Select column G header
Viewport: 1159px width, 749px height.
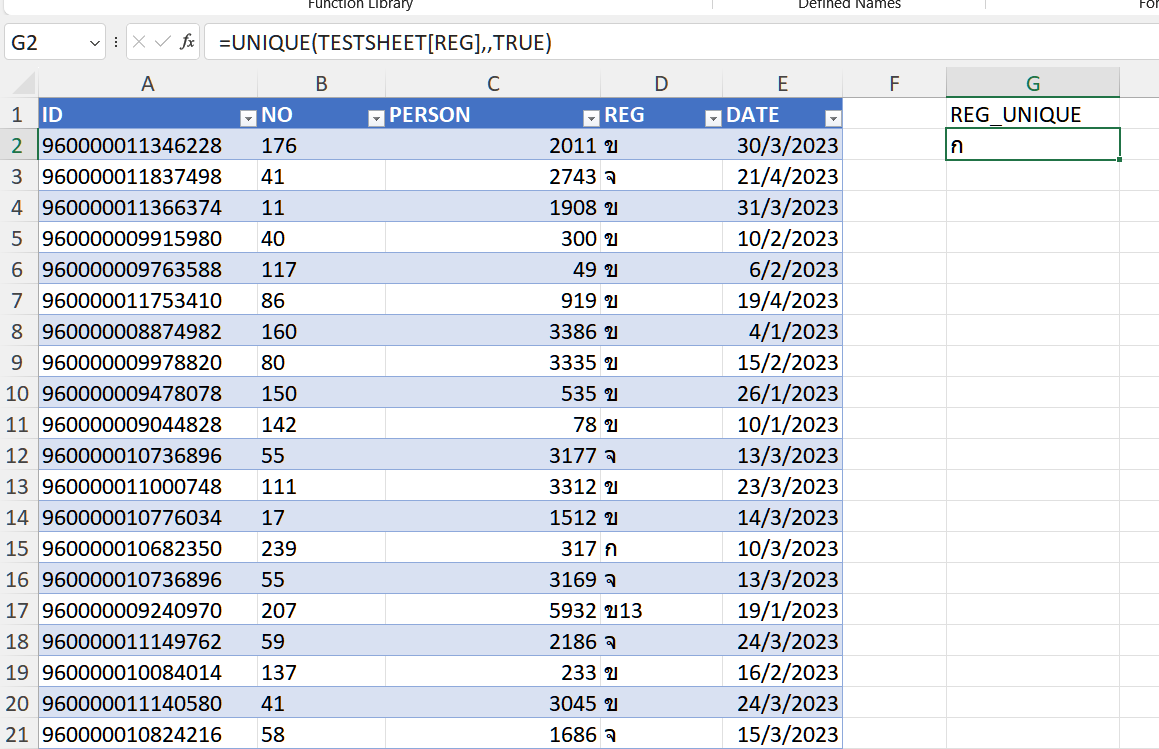pyautogui.click(x=1033, y=84)
